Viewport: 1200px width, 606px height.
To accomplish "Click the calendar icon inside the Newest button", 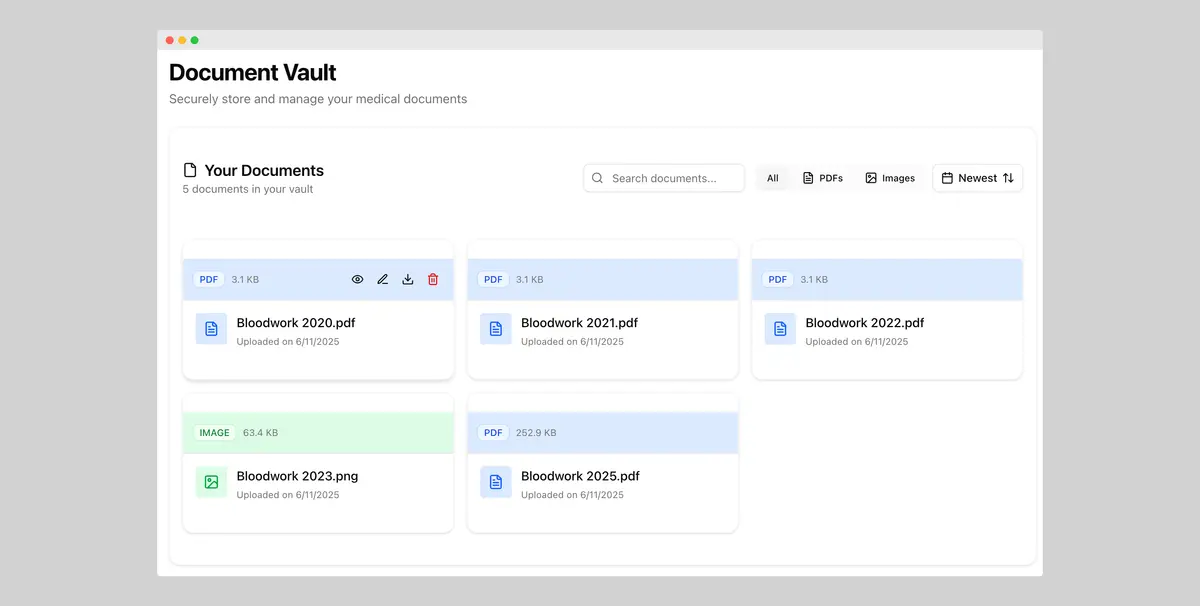I will point(947,177).
